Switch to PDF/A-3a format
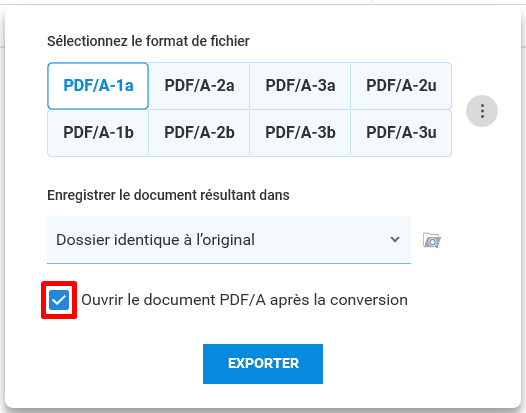The width and height of the screenshot is (526, 413). point(300,86)
